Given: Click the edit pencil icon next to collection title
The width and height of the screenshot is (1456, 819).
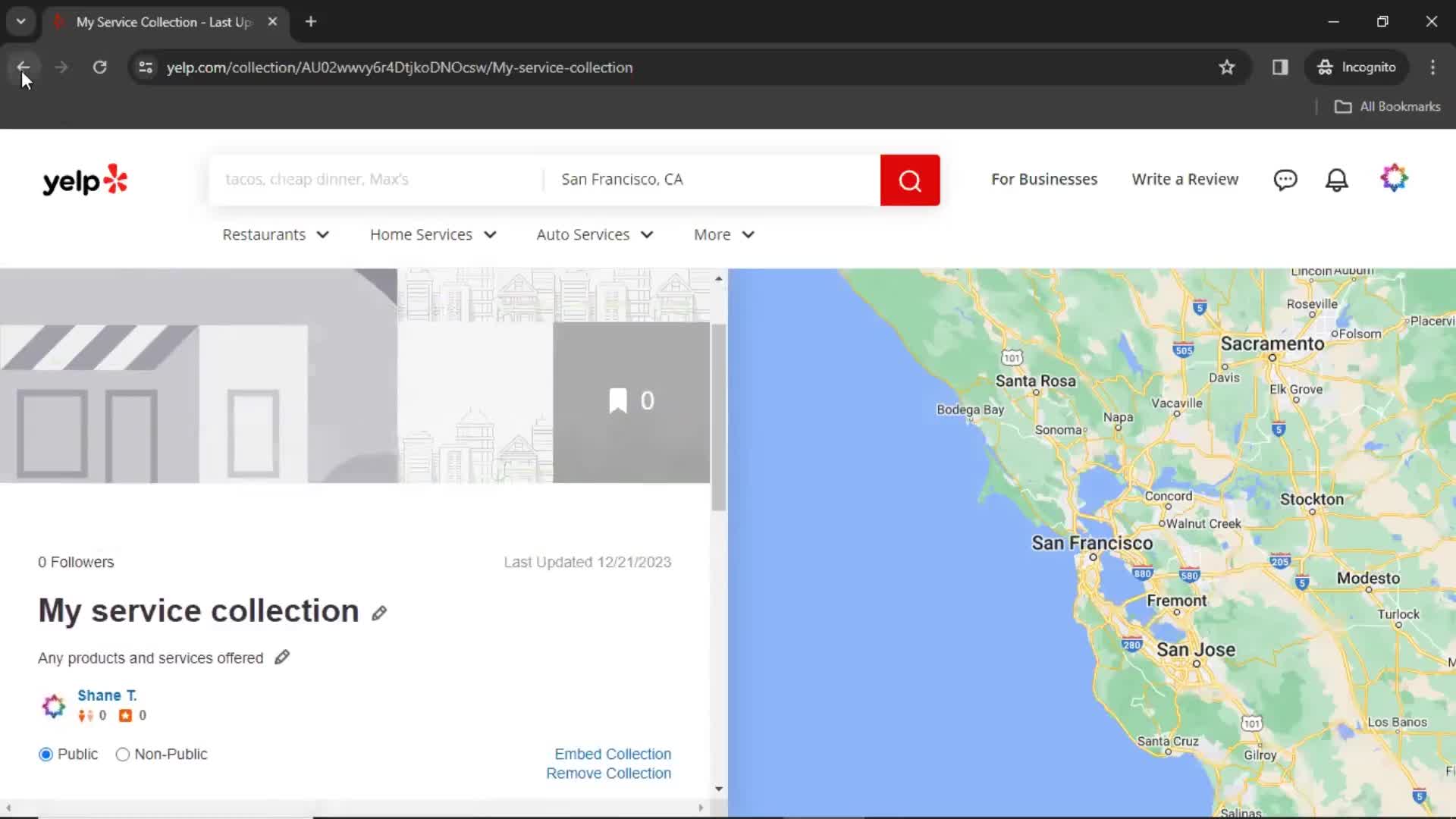Looking at the screenshot, I should [378, 612].
